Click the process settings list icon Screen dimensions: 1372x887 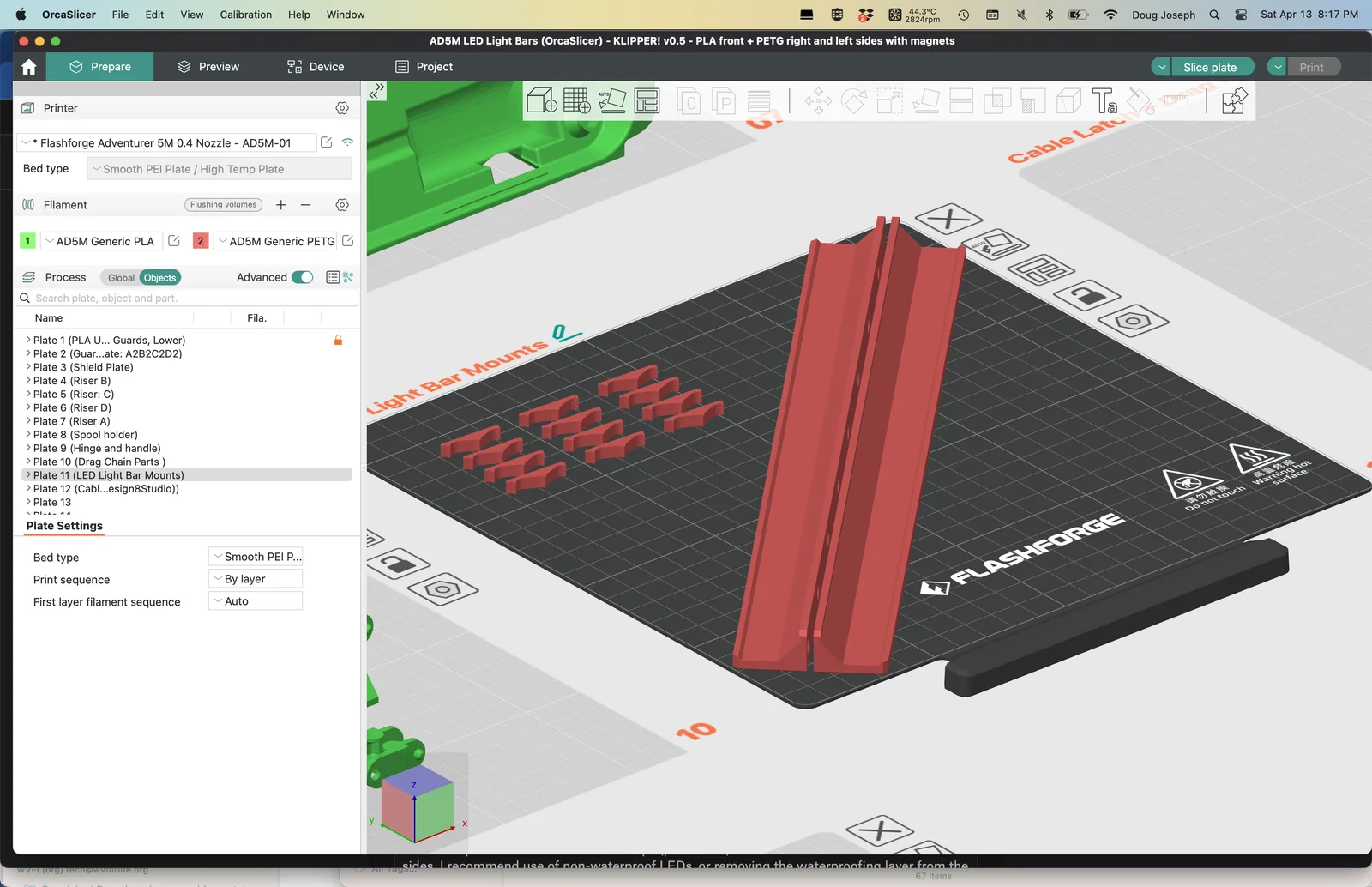click(x=333, y=277)
